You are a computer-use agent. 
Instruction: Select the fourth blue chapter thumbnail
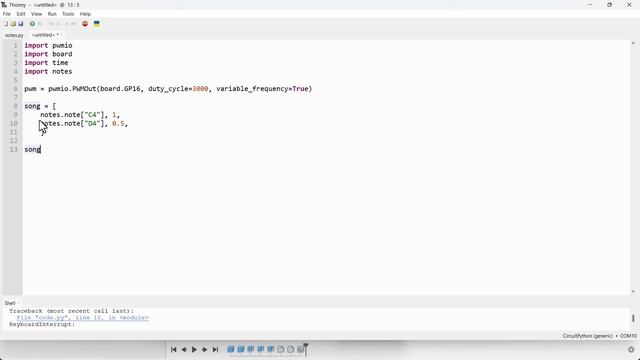[x=260, y=349]
